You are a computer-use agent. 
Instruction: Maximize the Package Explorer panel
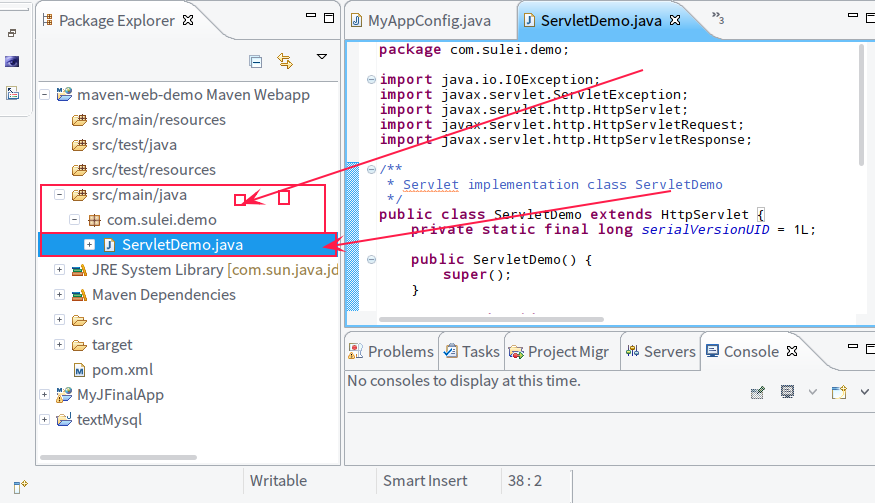tap(329, 18)
